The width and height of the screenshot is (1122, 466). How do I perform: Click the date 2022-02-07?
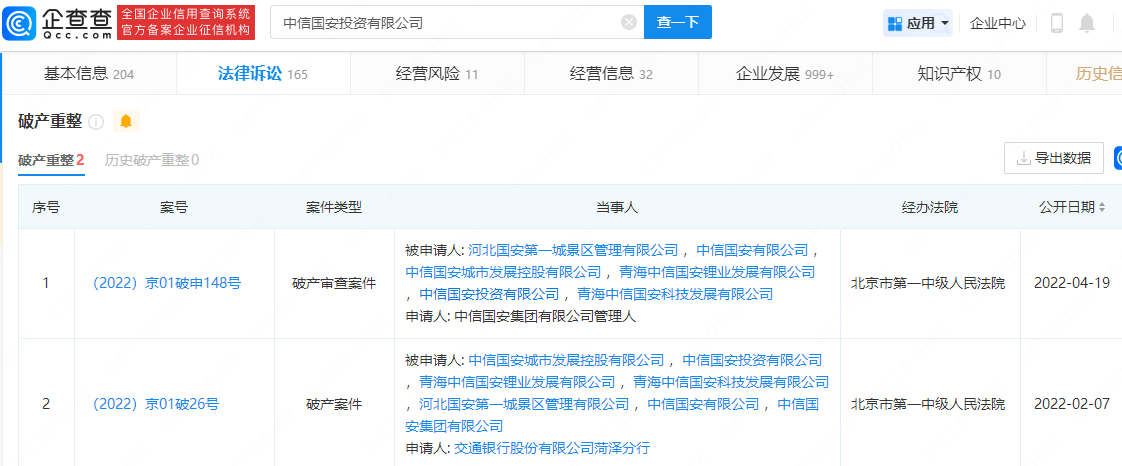(1072, 404)
